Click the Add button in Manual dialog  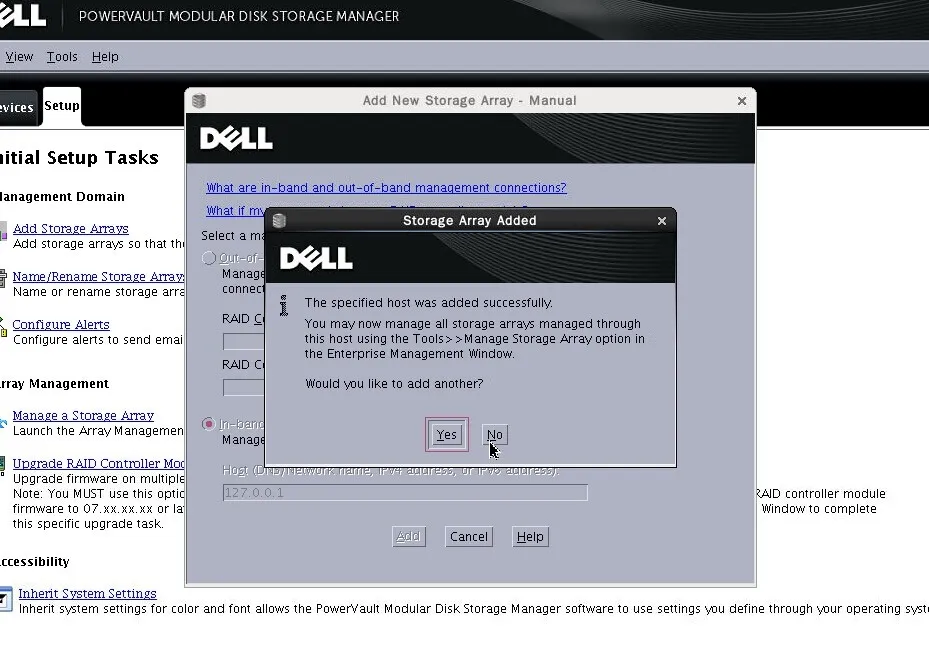408,536
